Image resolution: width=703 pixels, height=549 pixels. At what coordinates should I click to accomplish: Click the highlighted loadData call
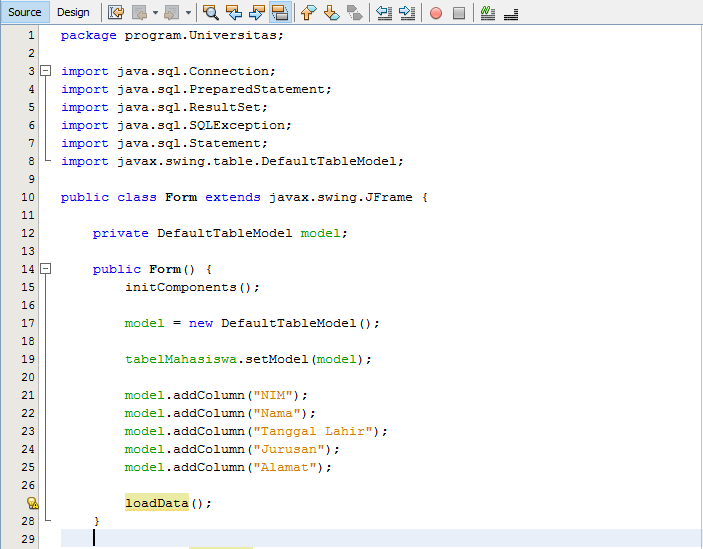pos(156,503)
